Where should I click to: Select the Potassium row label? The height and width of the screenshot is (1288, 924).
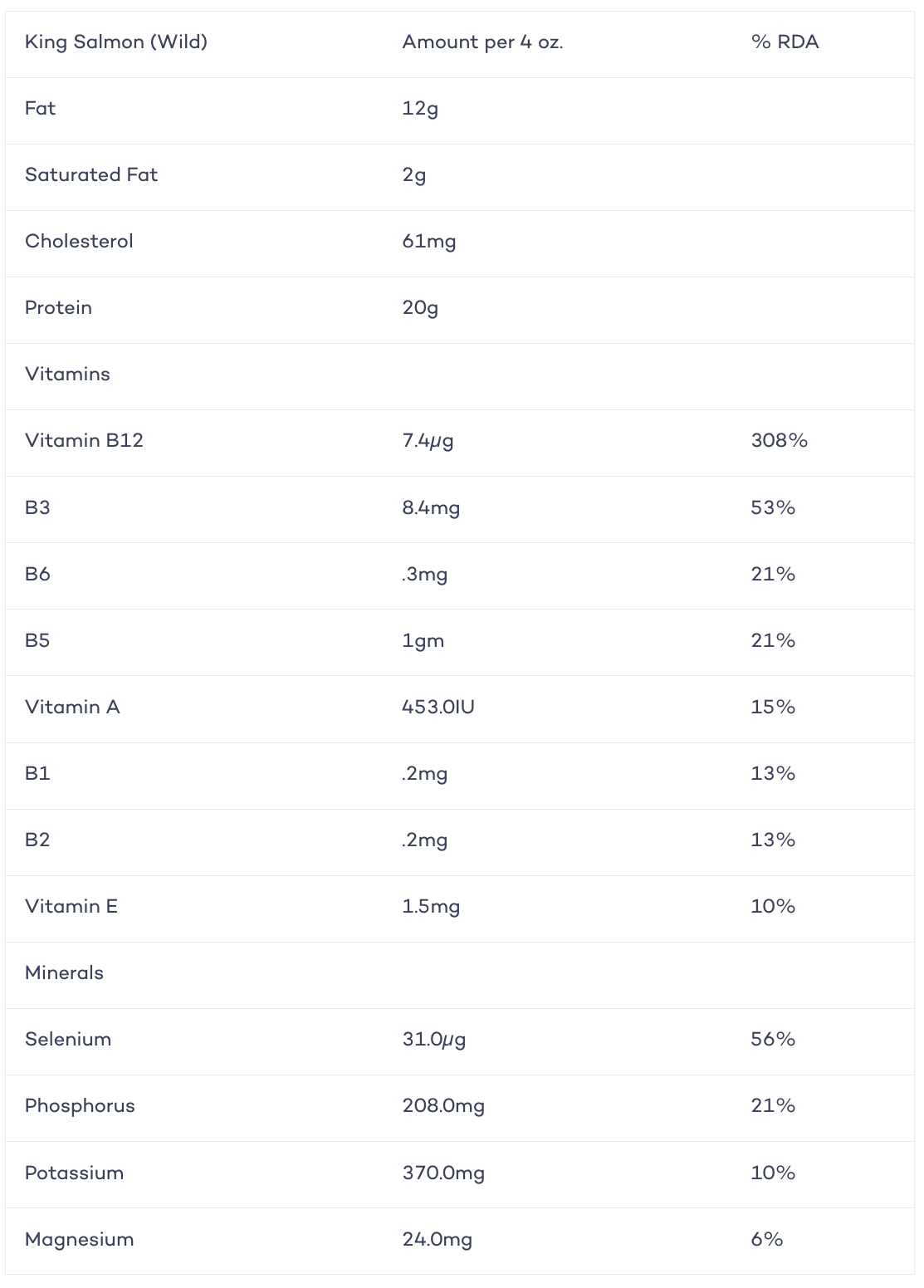click(75, 1173)
